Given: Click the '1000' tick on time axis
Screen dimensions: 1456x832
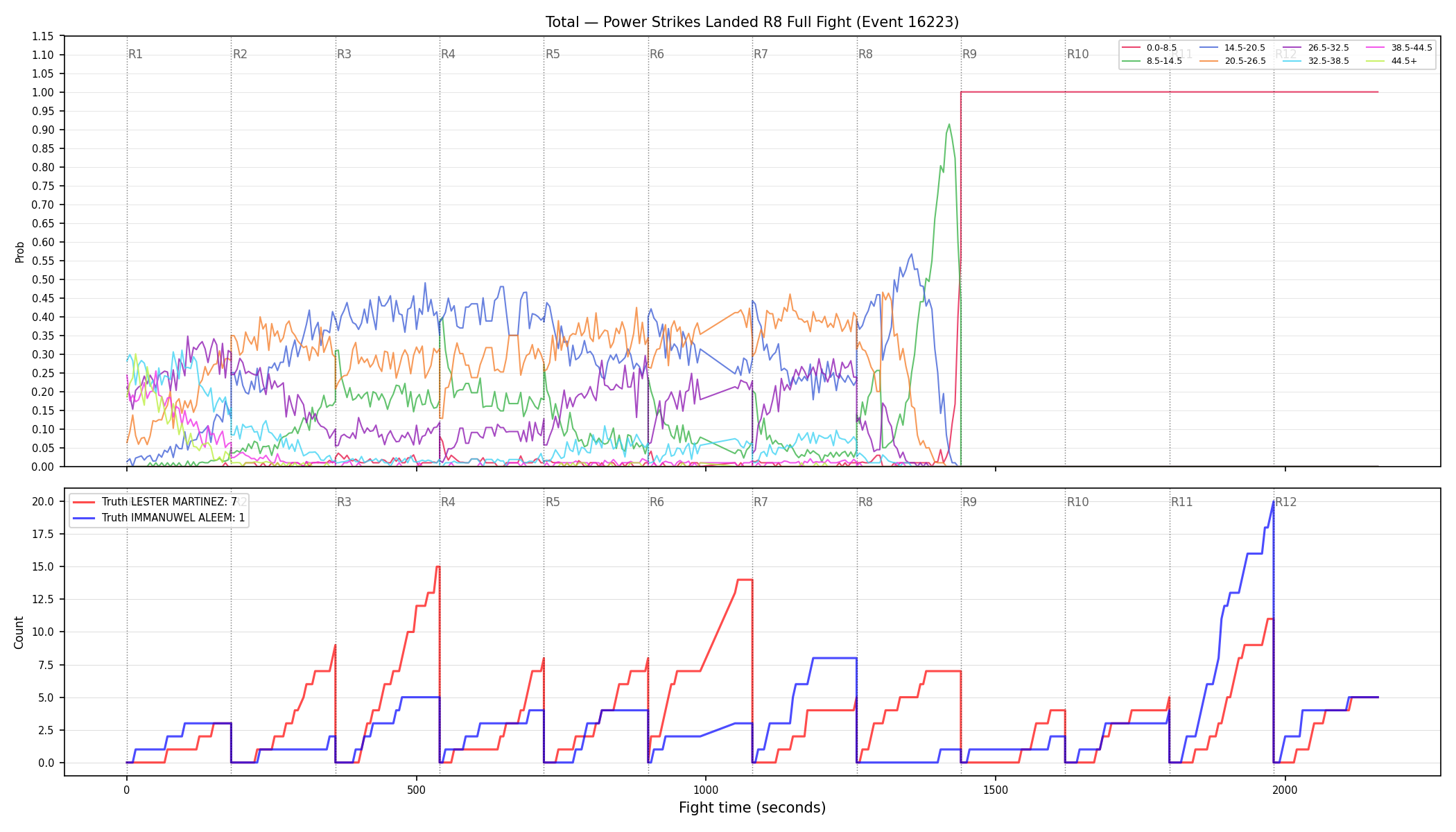Looking at the screenshot, I should click(x=706, y=790).
